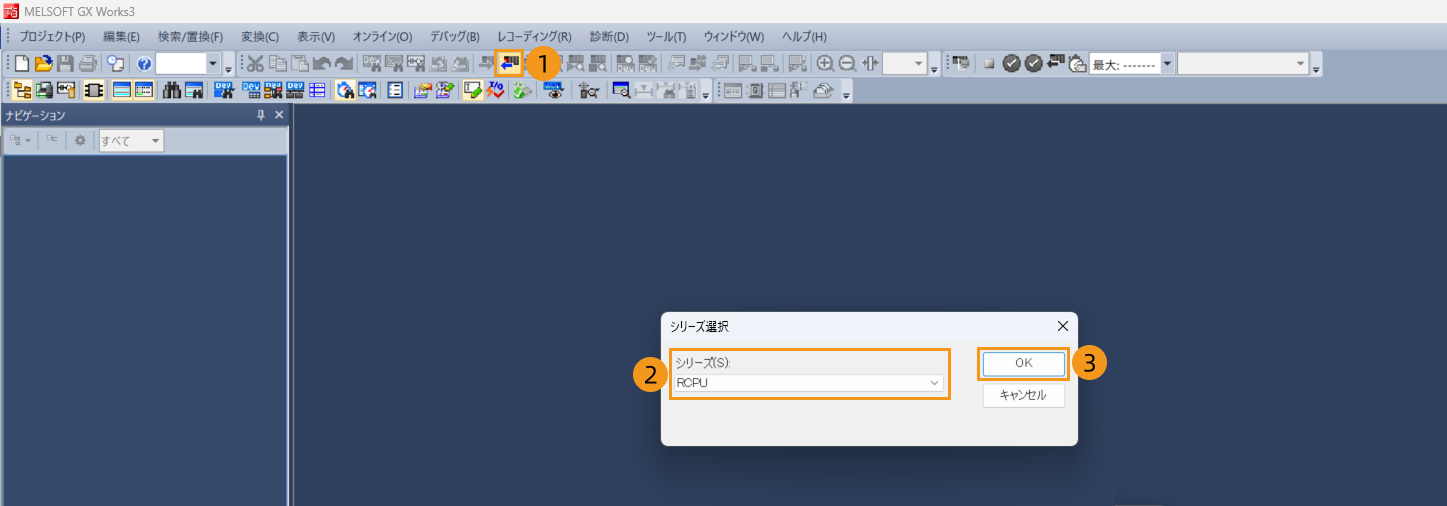Open the 編集(E) menu

click(x=121, y=36)
